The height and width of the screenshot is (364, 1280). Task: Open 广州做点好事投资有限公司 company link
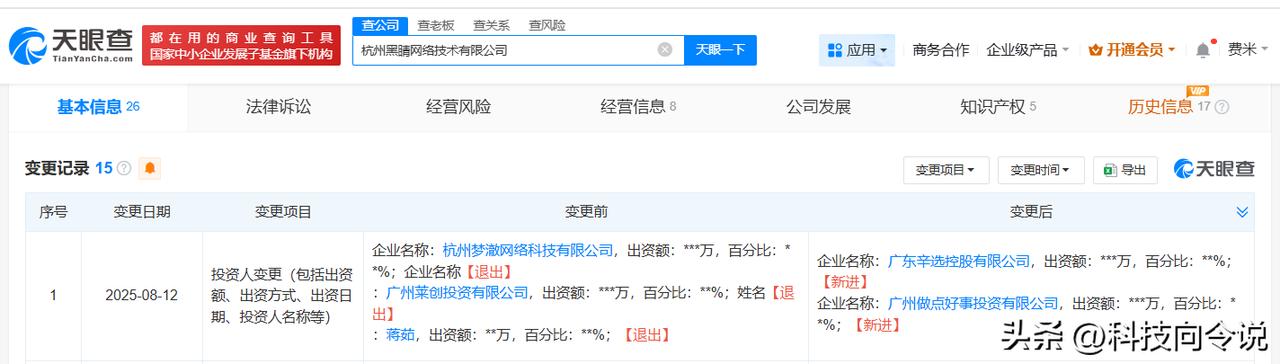click(x=973, y=303)
